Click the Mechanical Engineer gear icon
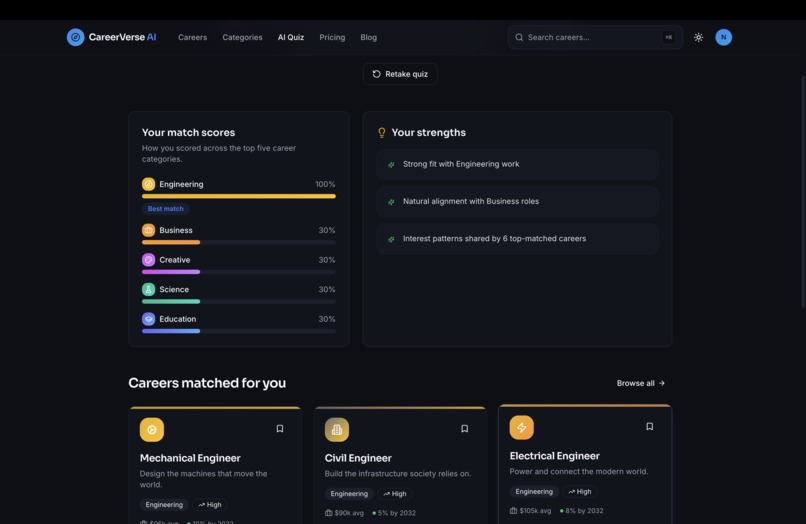The width and height of the screenshot is (806, 524). tap(152, 429)
